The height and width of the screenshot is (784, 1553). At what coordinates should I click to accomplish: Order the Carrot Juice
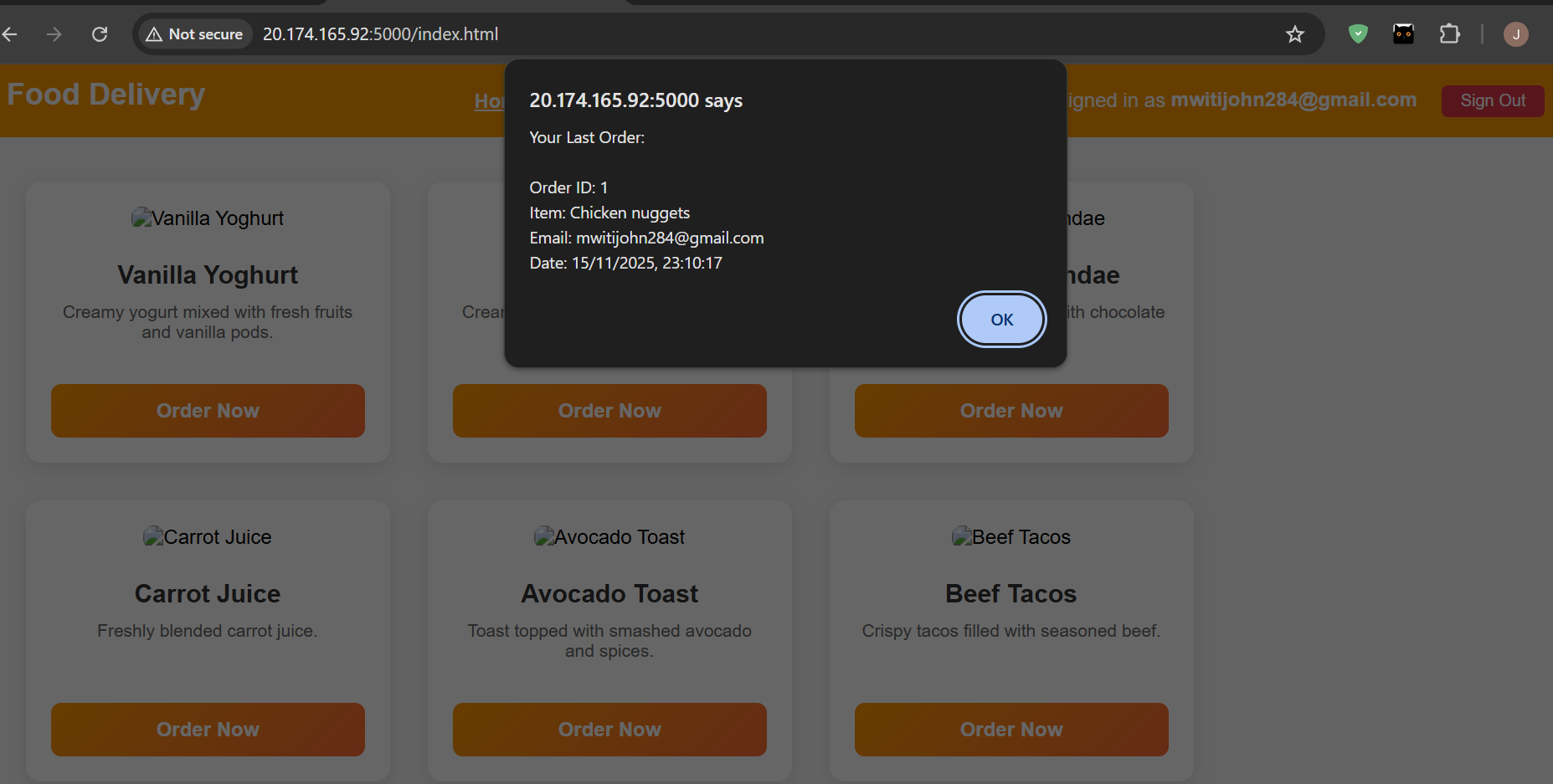(208, 730)
